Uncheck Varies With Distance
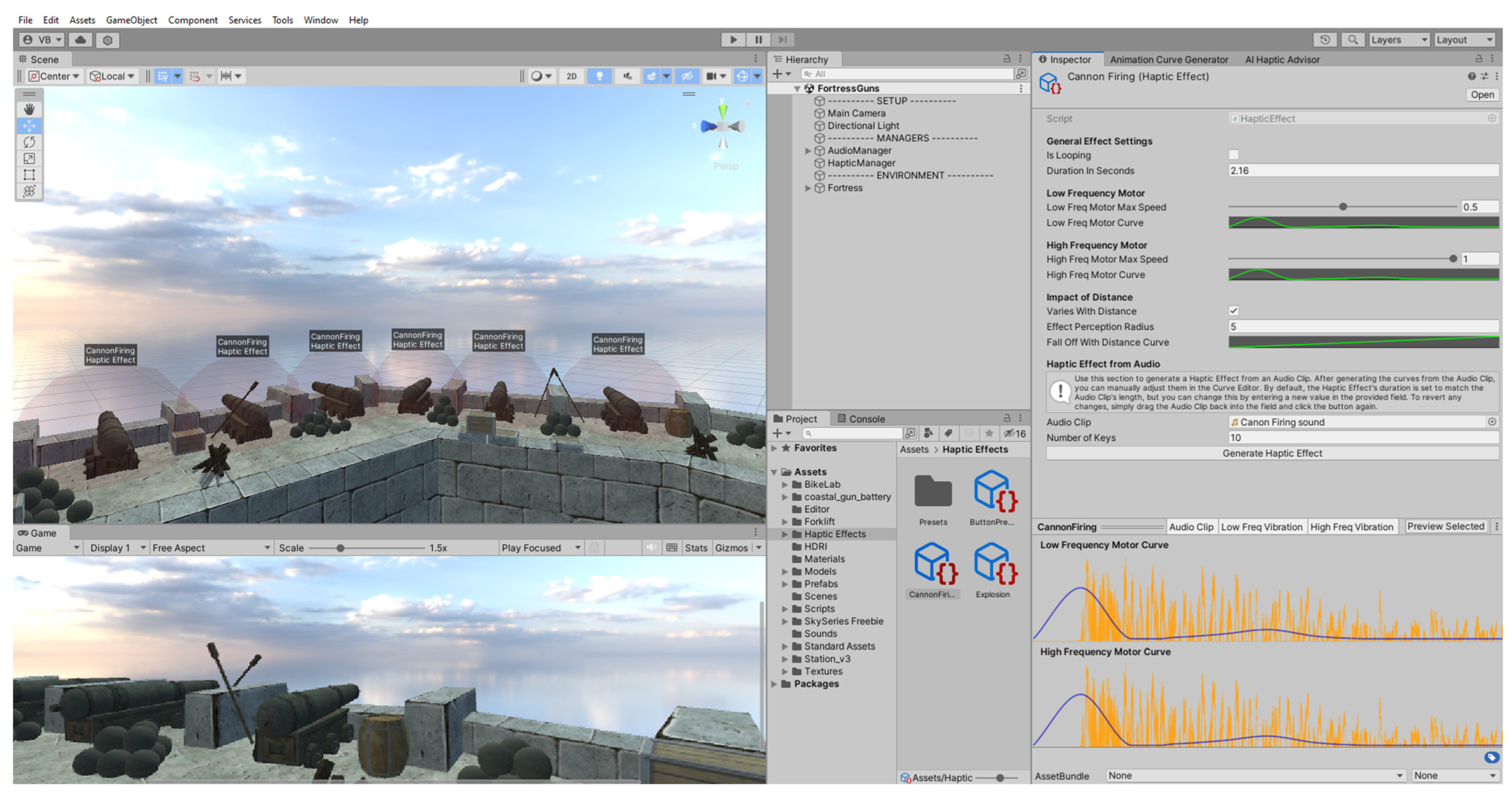The image size is (1512, 796). click(x=1233, y=311)
